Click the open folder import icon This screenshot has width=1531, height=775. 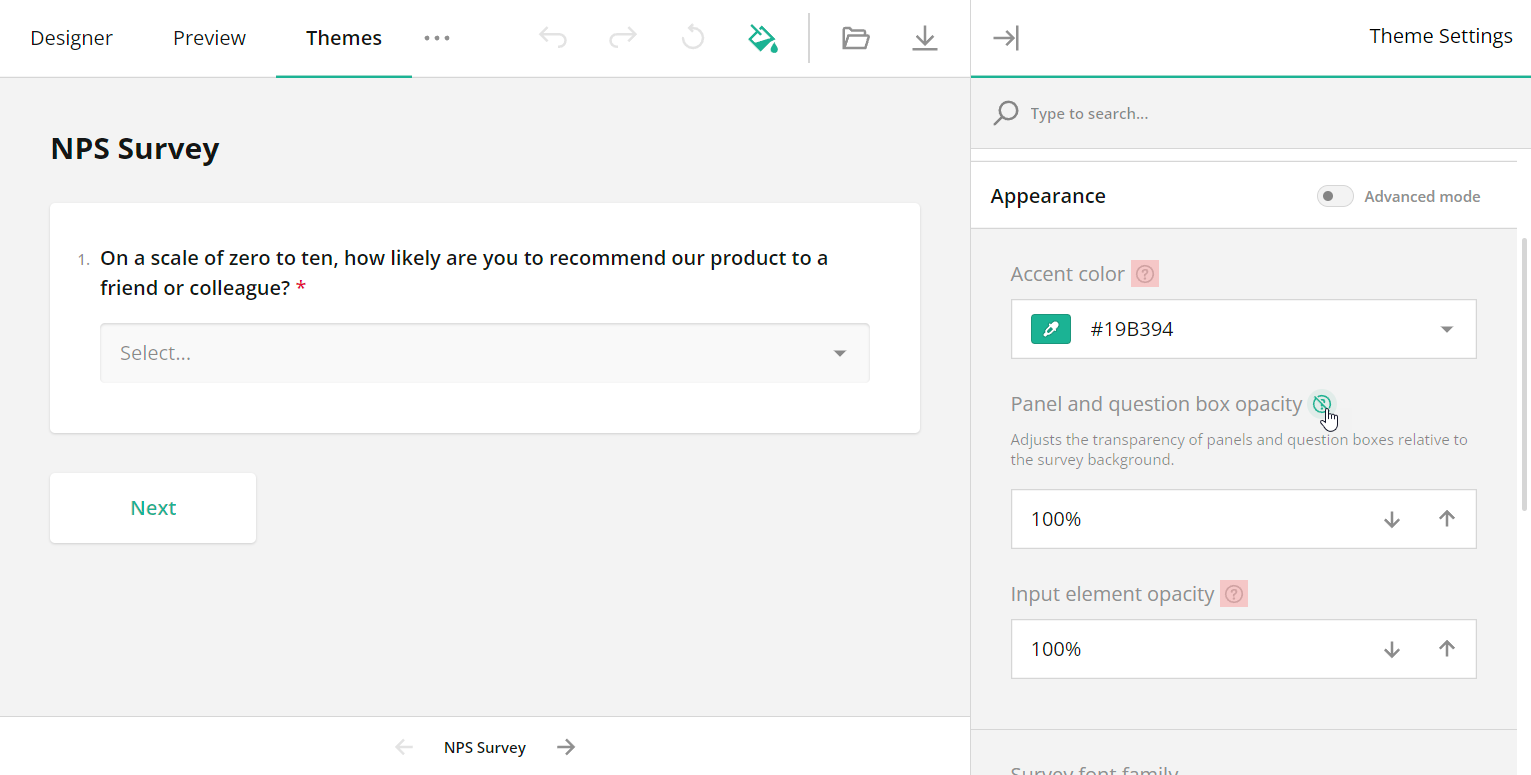click(855, 38)
